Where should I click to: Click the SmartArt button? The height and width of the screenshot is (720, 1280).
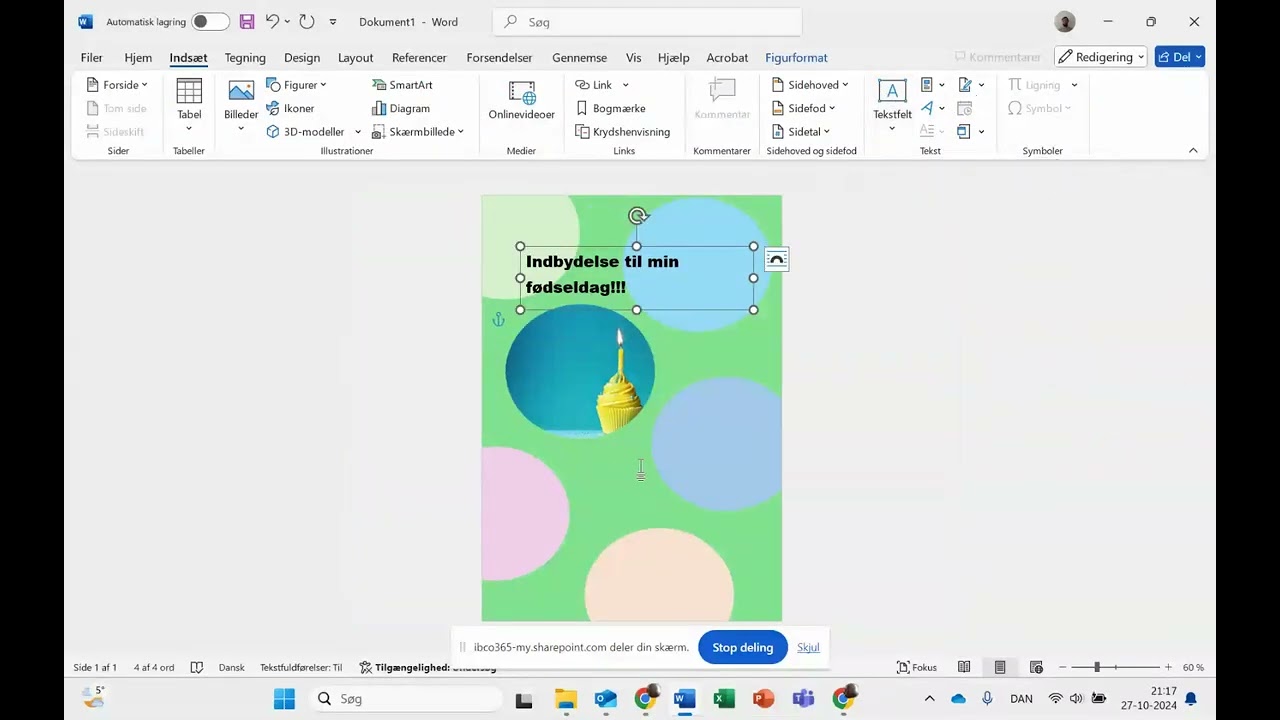coord(402,85)
